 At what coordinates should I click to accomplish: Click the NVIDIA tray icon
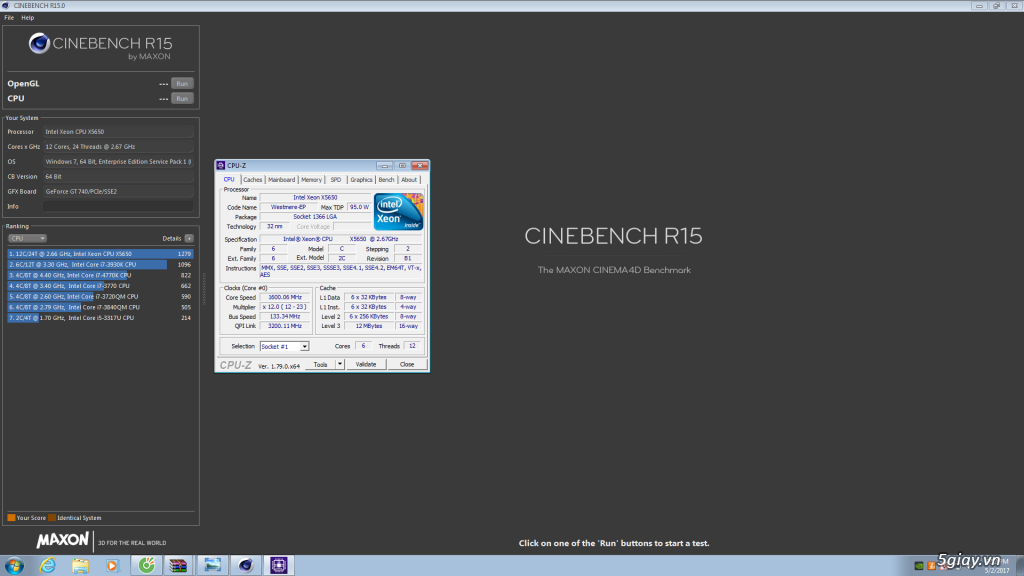(x=919, y=566)
